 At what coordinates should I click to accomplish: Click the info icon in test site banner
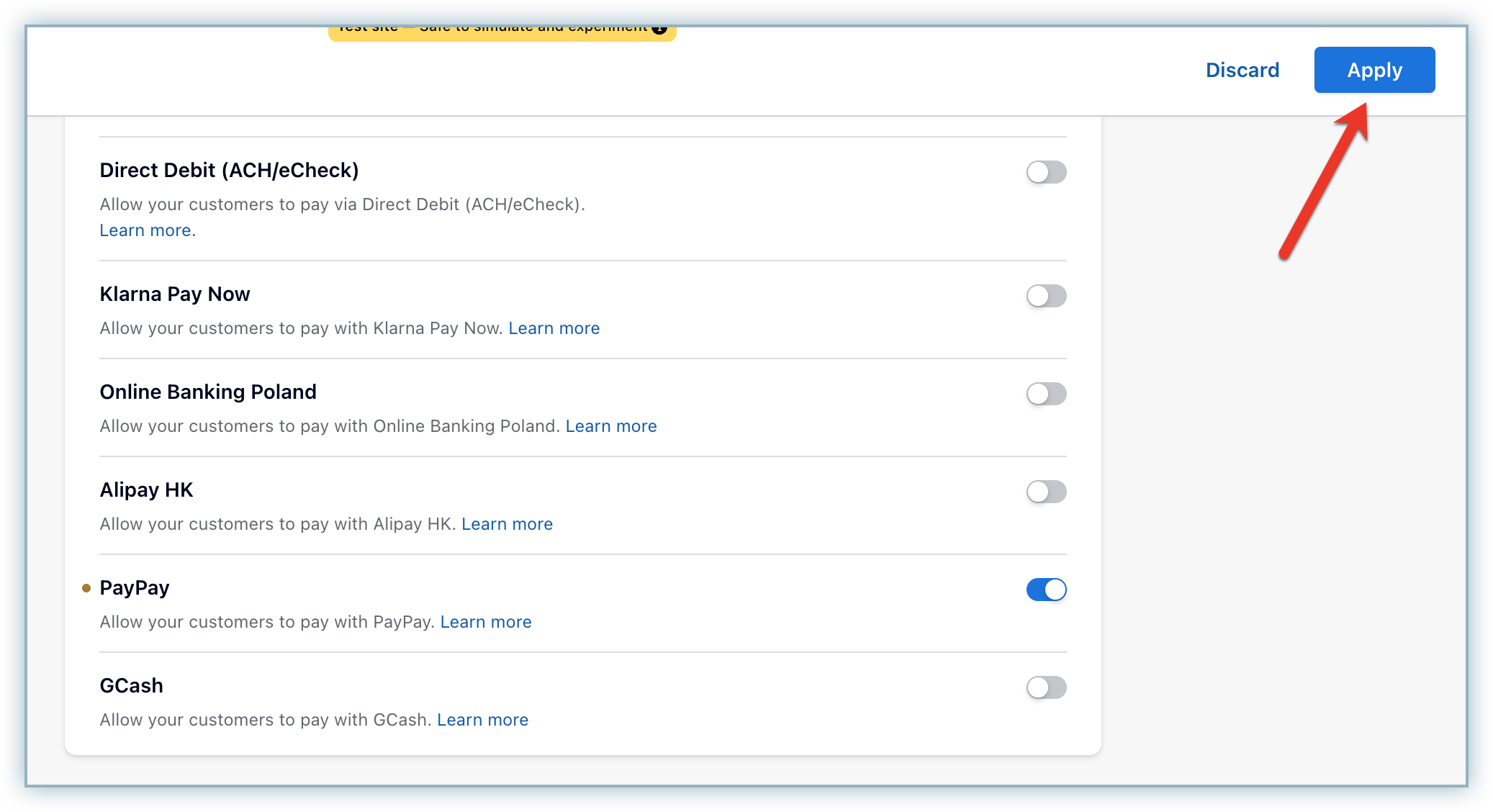click(659, 29)
